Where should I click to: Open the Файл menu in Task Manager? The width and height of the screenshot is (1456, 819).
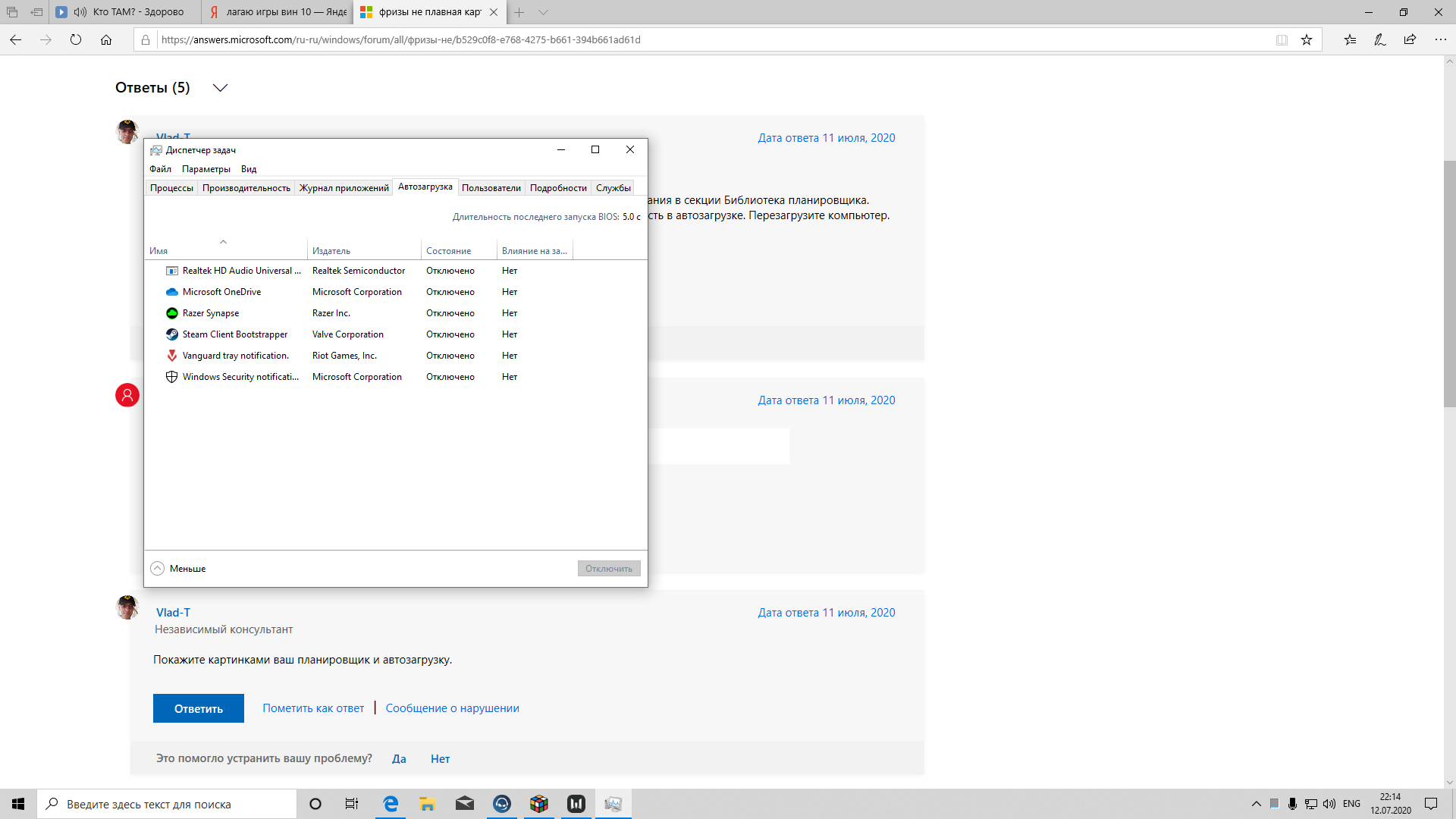tap(160, 169)
